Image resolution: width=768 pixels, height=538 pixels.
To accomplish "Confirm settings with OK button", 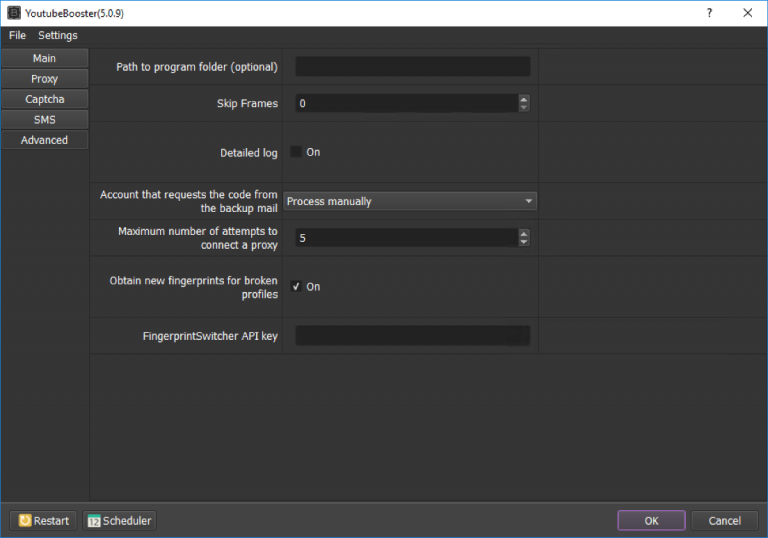I will (x=651, y=520).
